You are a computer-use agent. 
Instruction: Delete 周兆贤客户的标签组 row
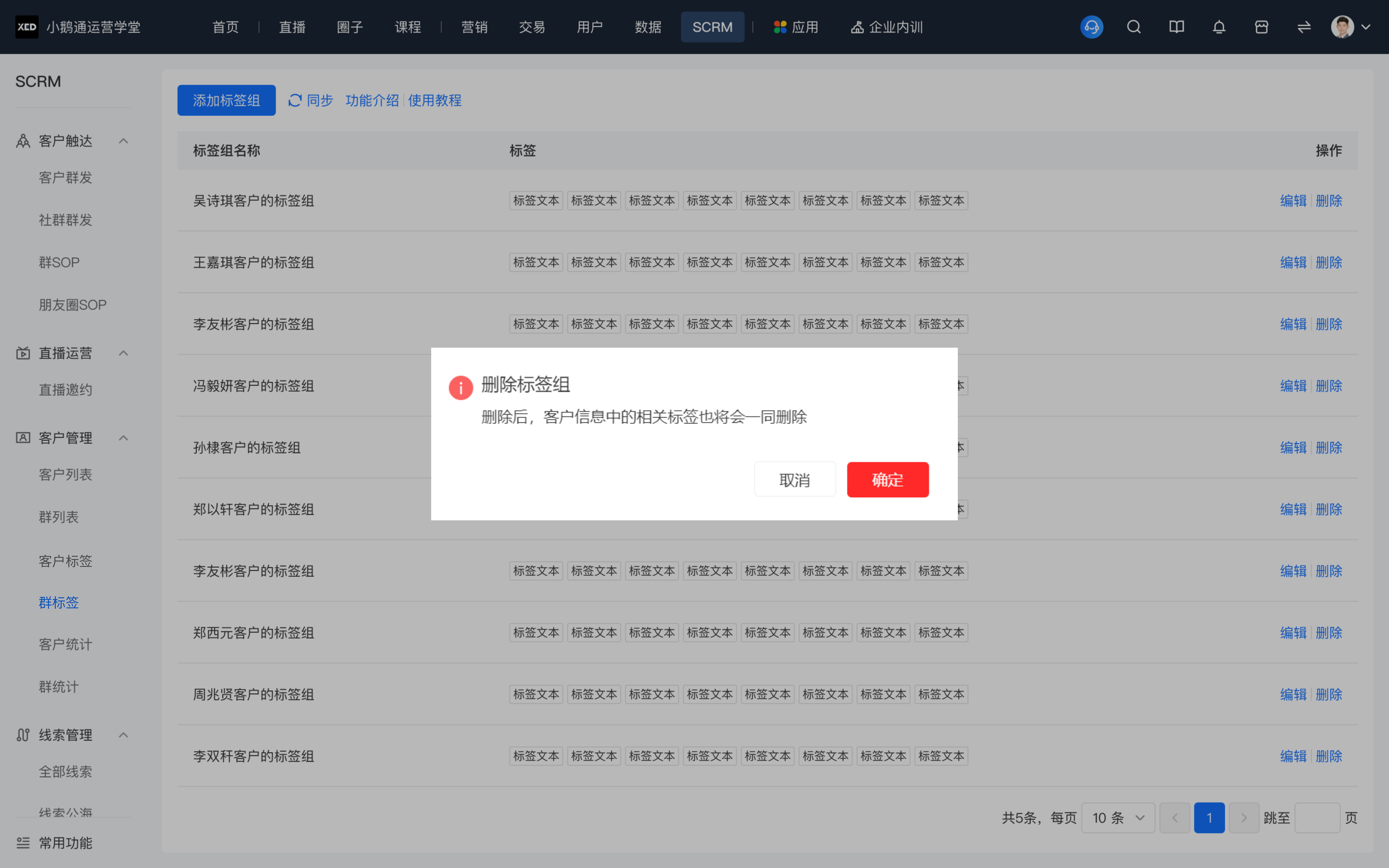tap(1328, 694)
